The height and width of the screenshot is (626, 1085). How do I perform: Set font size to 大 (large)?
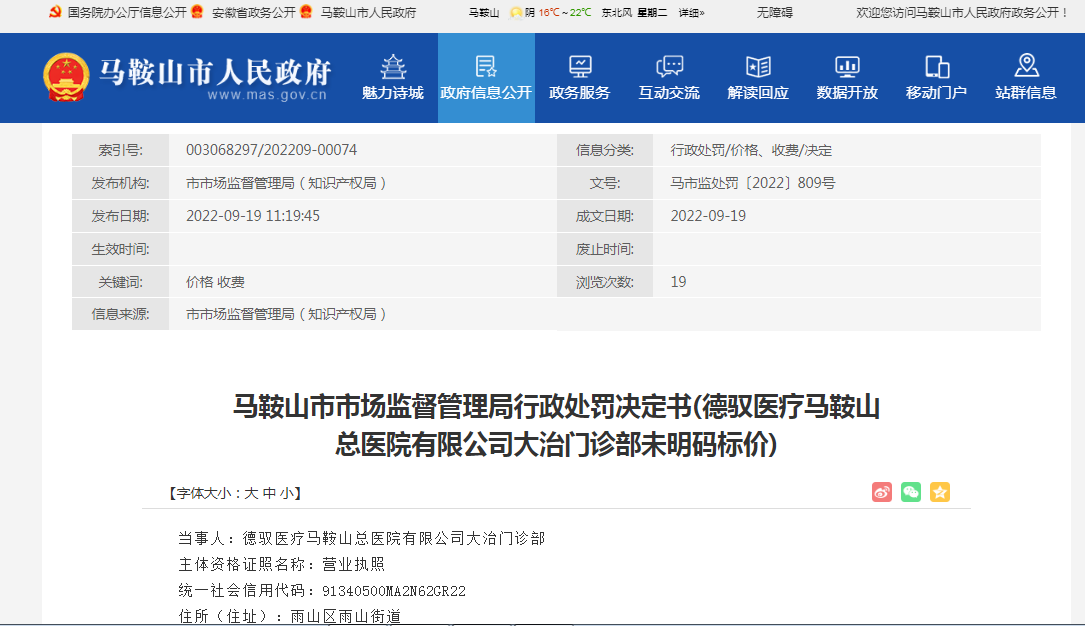pyautogui.click(x=252, y=493)
